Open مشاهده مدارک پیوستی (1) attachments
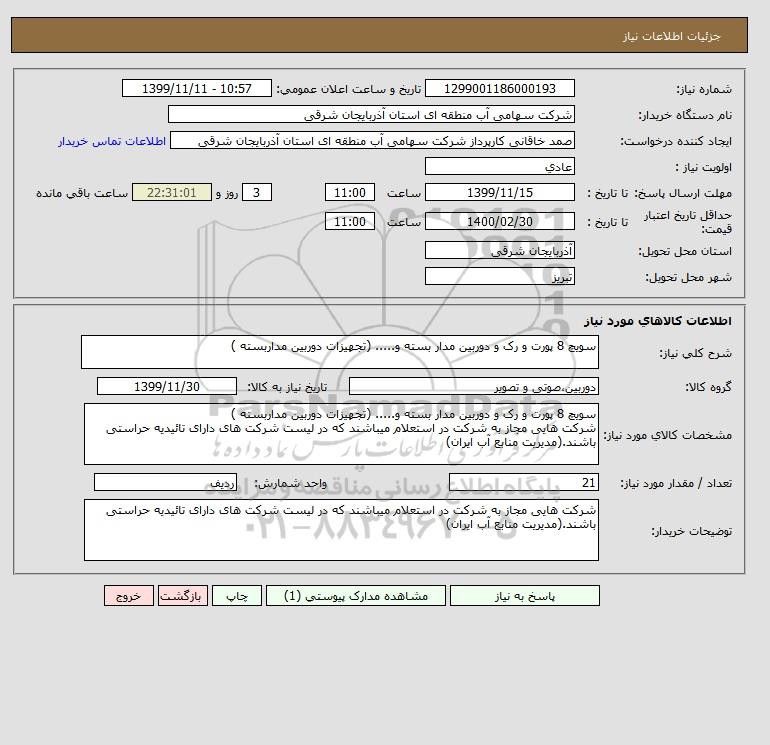The height and width of the screenshot is (745, 770). coord(356,596)
